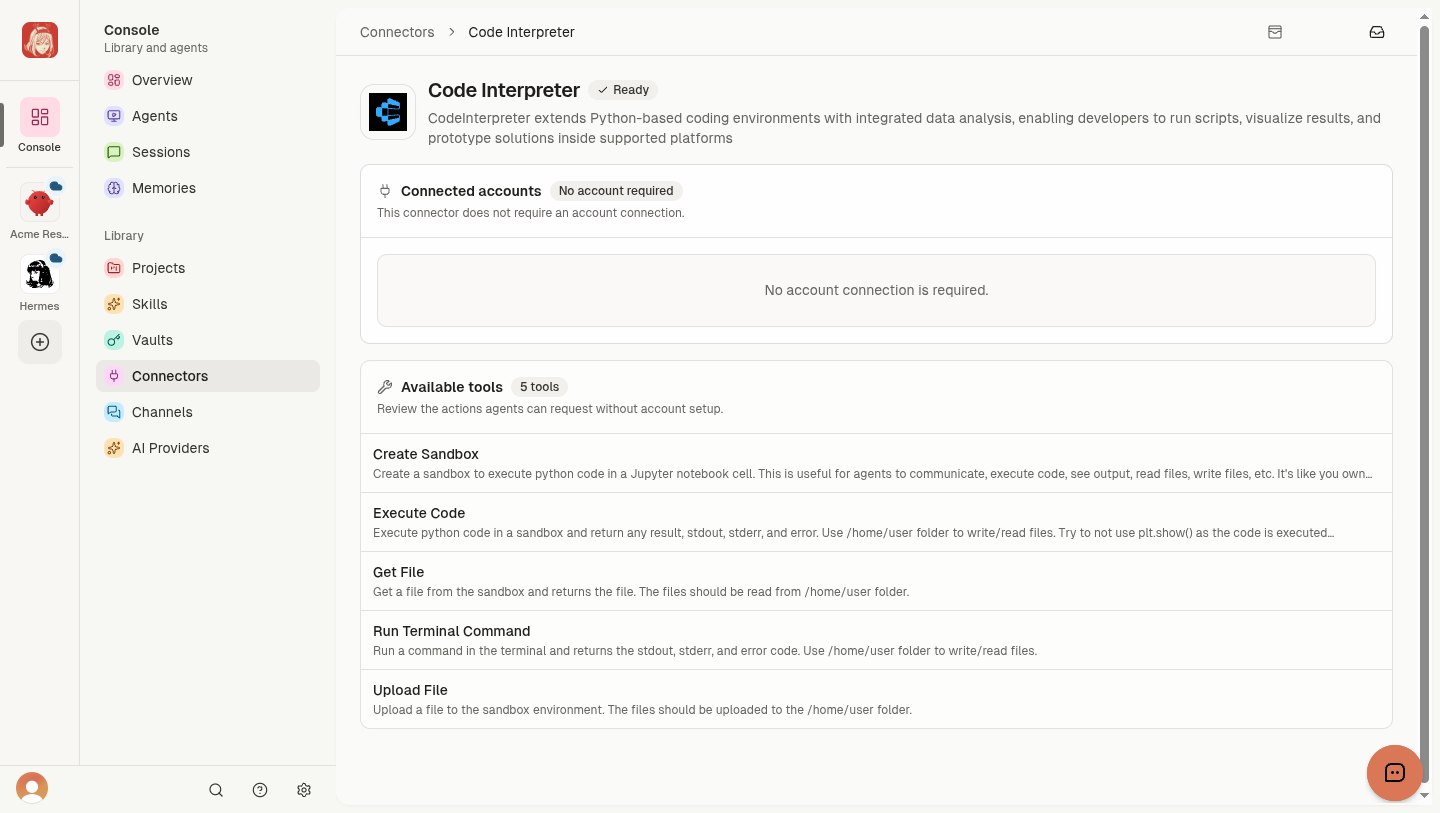Switch to Hermes workspace avatar
Image resolution: width=1440 pixels, height=813 pixels.
click(40, 274)
